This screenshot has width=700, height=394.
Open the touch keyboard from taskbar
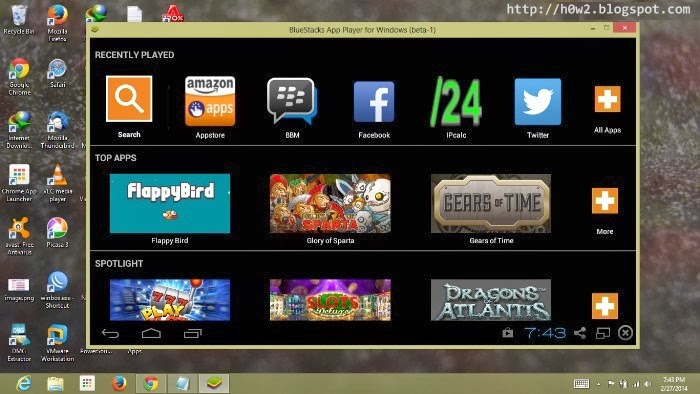(581, 383)
